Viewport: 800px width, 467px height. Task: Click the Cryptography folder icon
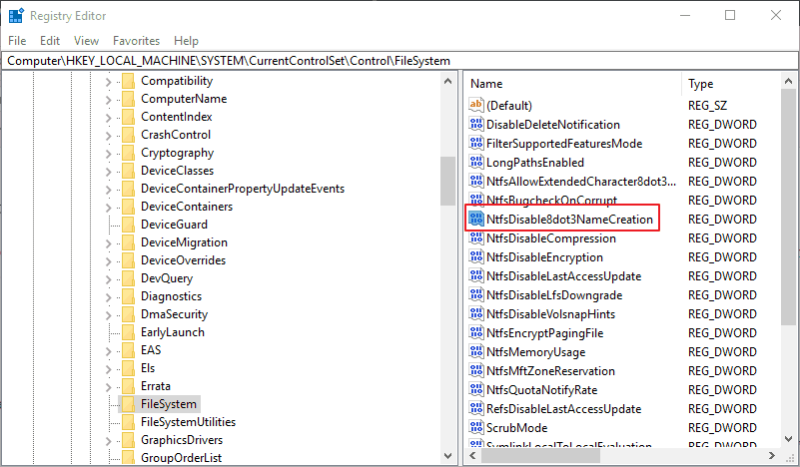click(128, 153)
